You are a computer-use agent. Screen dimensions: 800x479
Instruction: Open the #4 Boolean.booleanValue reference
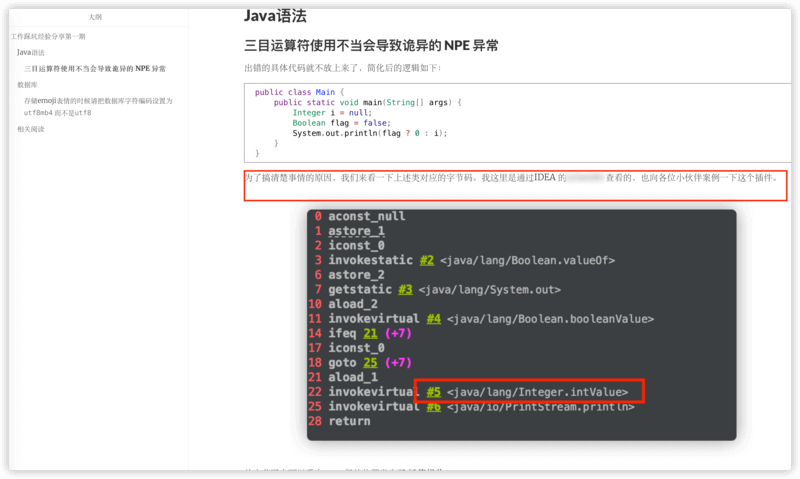434,319
